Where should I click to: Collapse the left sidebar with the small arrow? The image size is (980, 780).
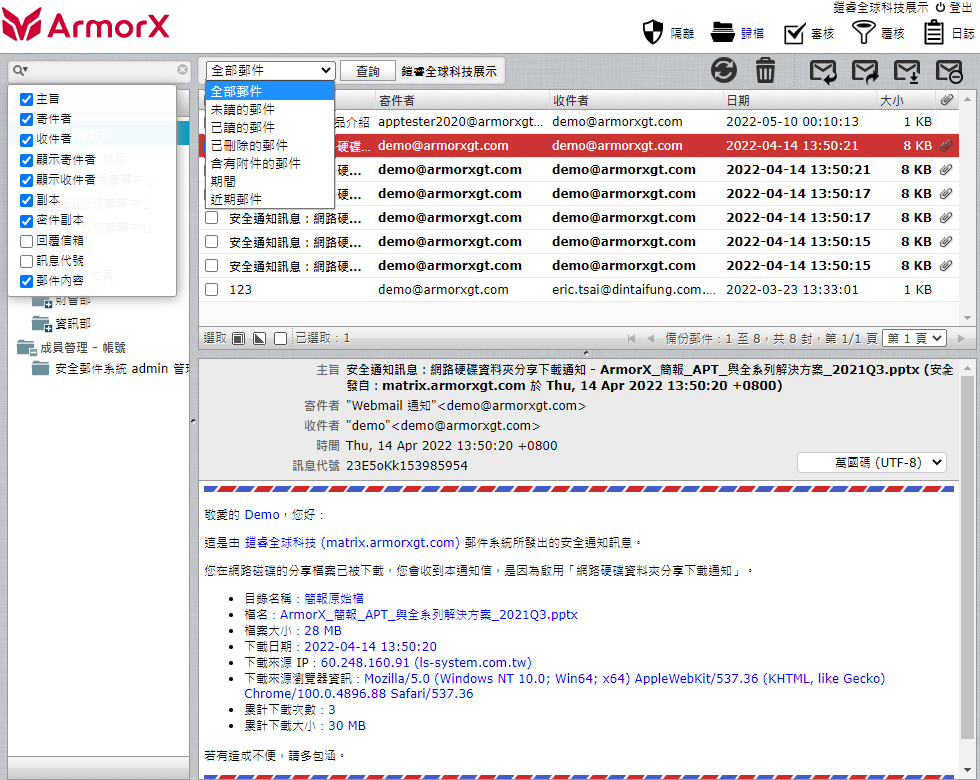point(193,421)
